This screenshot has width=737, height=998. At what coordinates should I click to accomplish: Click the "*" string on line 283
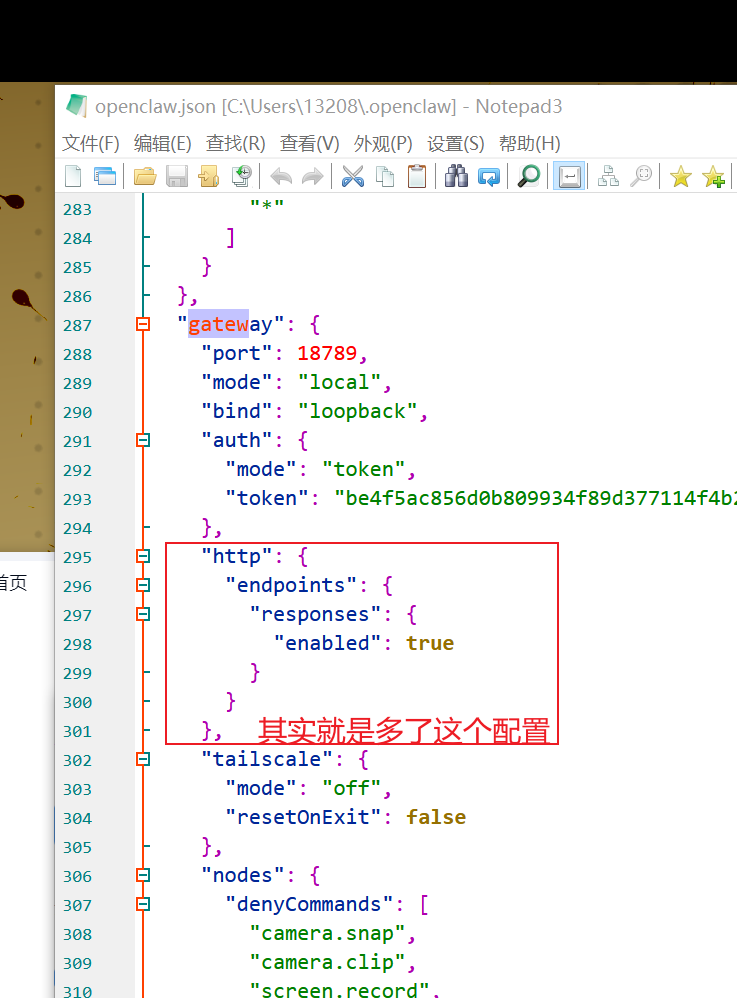click(x=267, y=206)
